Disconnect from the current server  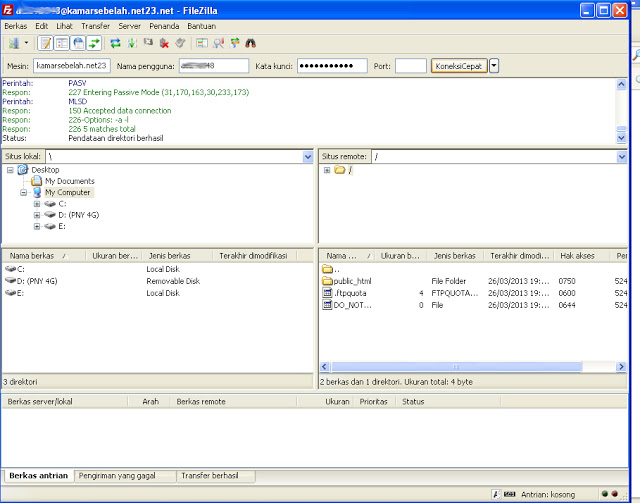tap(164, 43)
